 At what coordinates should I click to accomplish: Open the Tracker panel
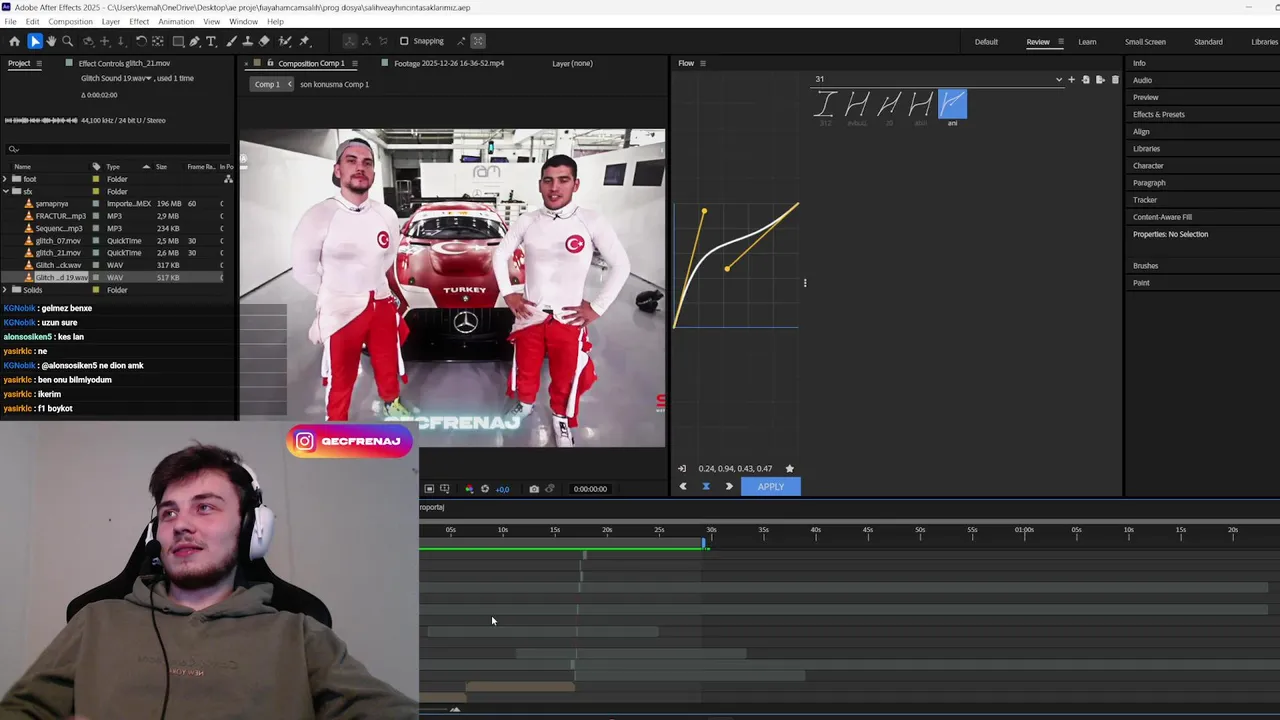(1145, 200)
